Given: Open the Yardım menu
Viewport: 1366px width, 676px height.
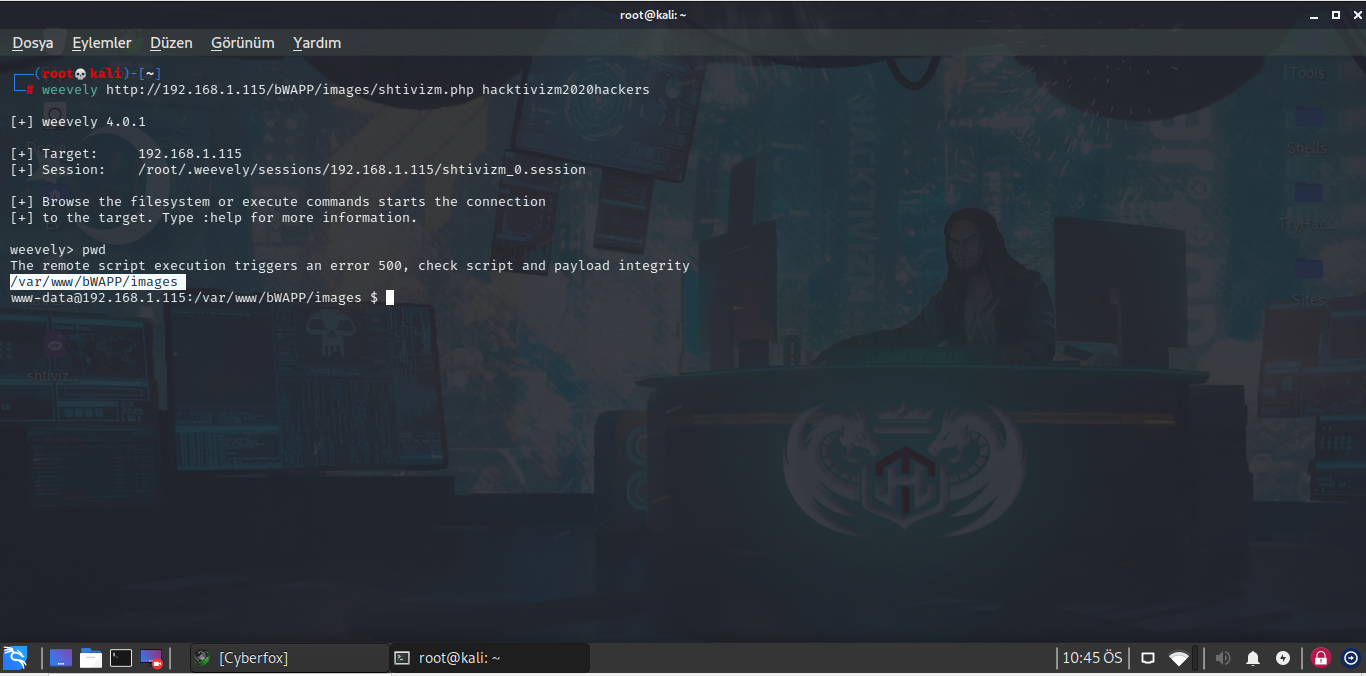Looking at the screenshot, I should (317, 43).
